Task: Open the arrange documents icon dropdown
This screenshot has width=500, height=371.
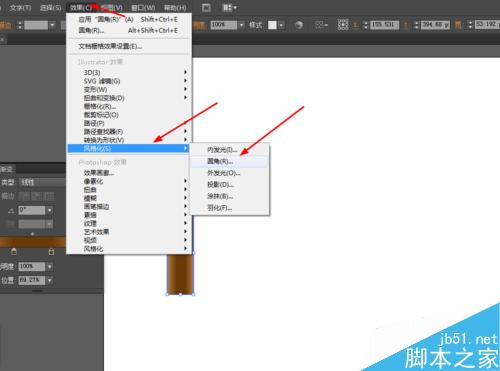Action: pos(229,8)
